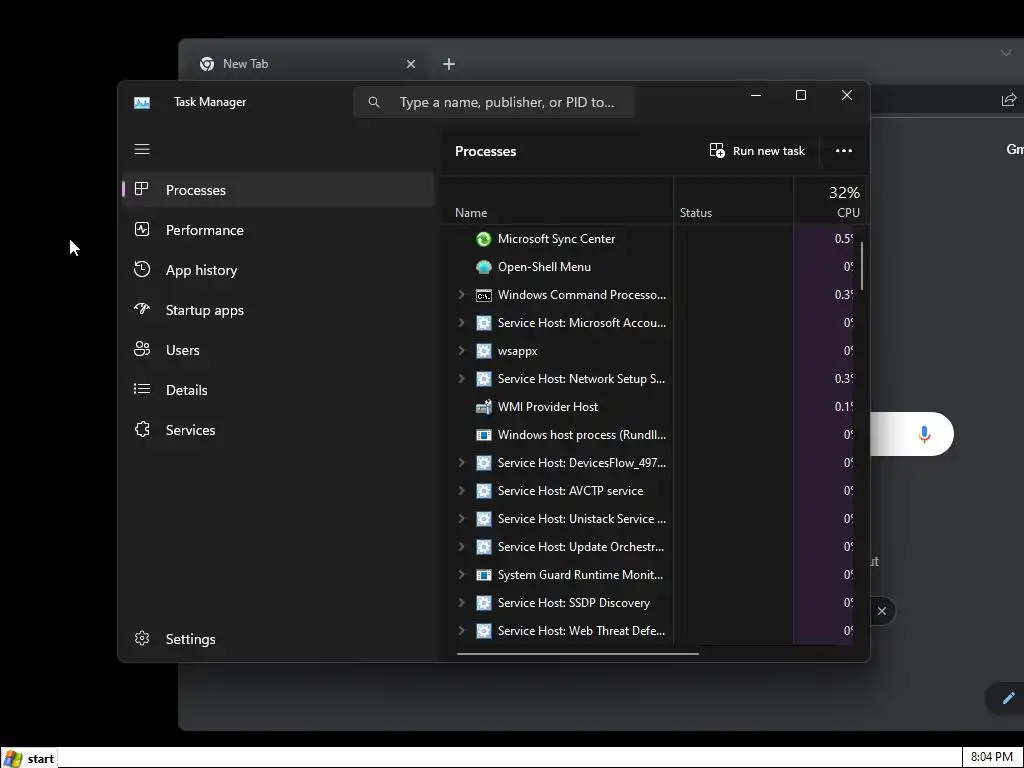Click the search magnifier icon

click(x=374, y=102)
